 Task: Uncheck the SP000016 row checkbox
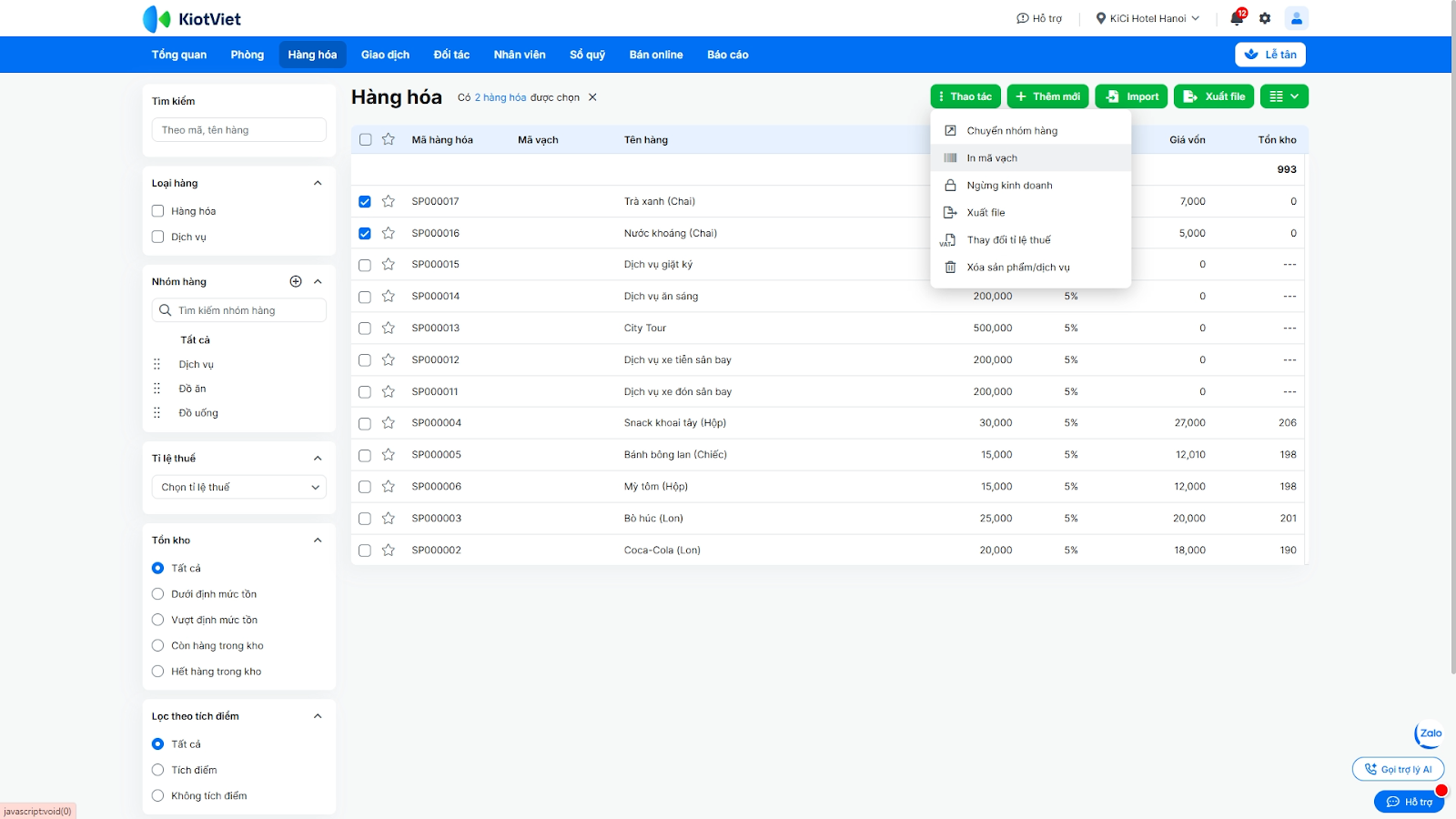tap(365, 233)
